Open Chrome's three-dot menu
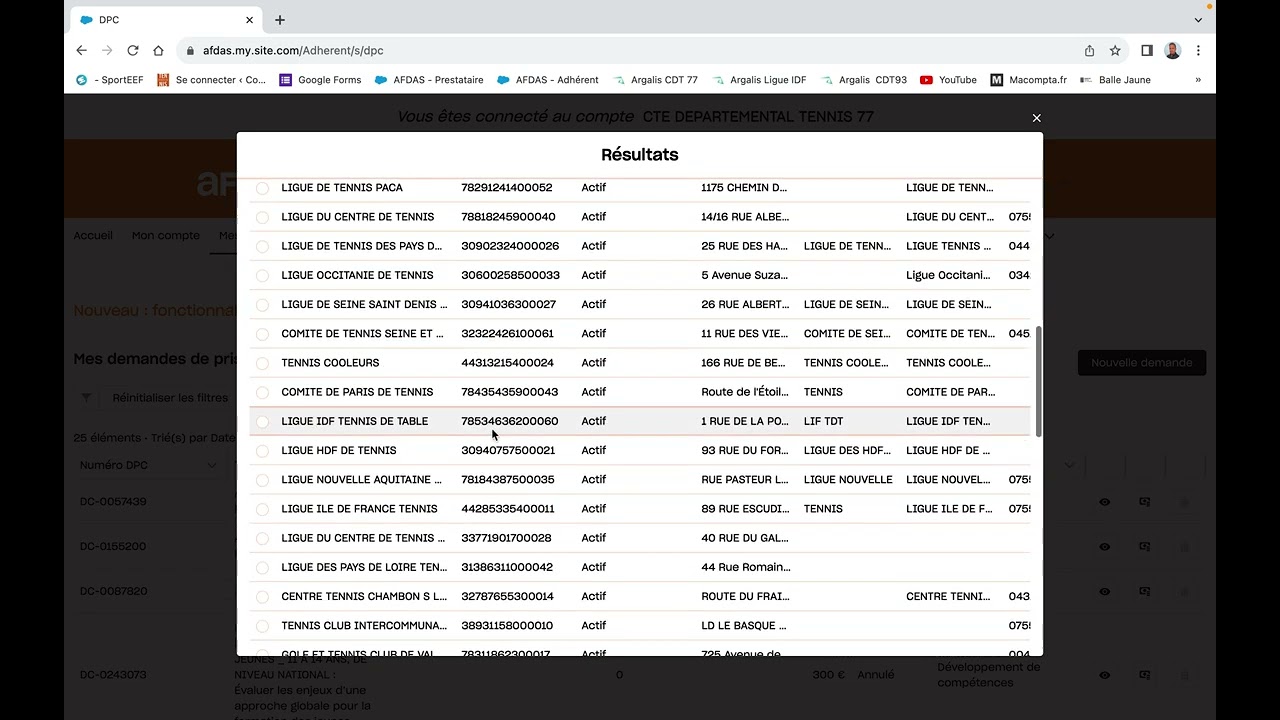1280x720 pixels. 1198,50
